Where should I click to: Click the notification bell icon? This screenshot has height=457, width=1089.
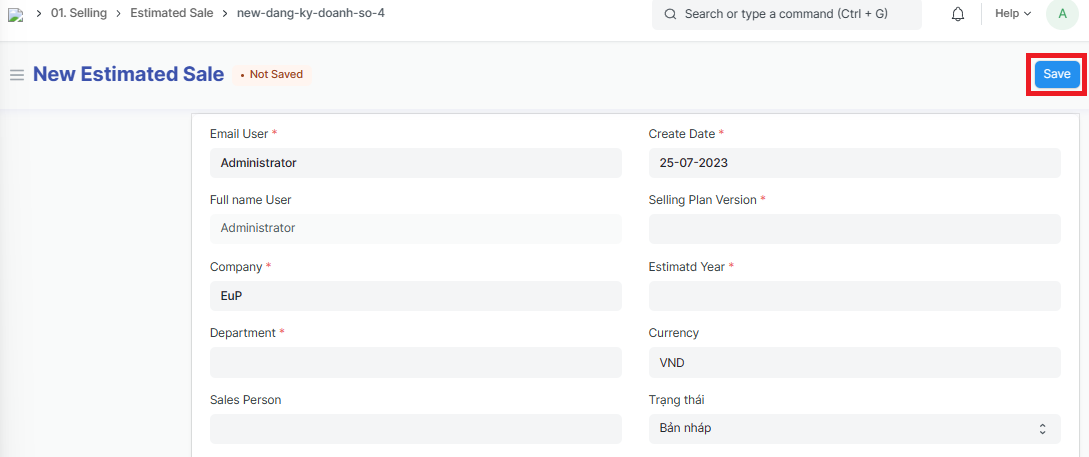957,14
